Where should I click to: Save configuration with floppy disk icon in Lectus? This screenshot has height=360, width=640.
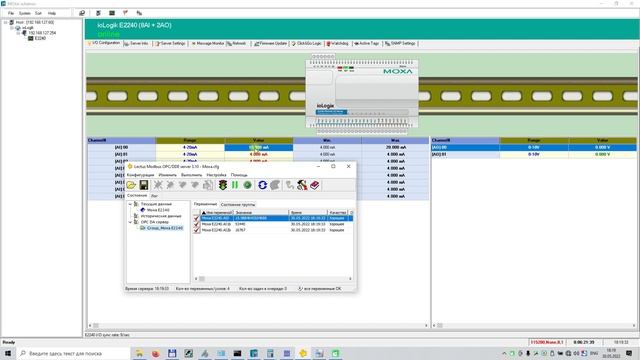(144, 185)
